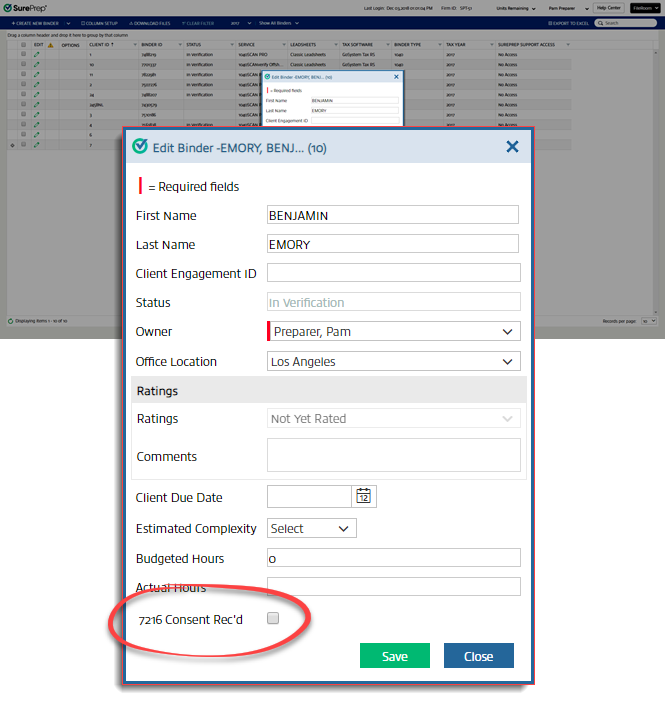Click the edit pencil for Client ID 2

[37, 84]
